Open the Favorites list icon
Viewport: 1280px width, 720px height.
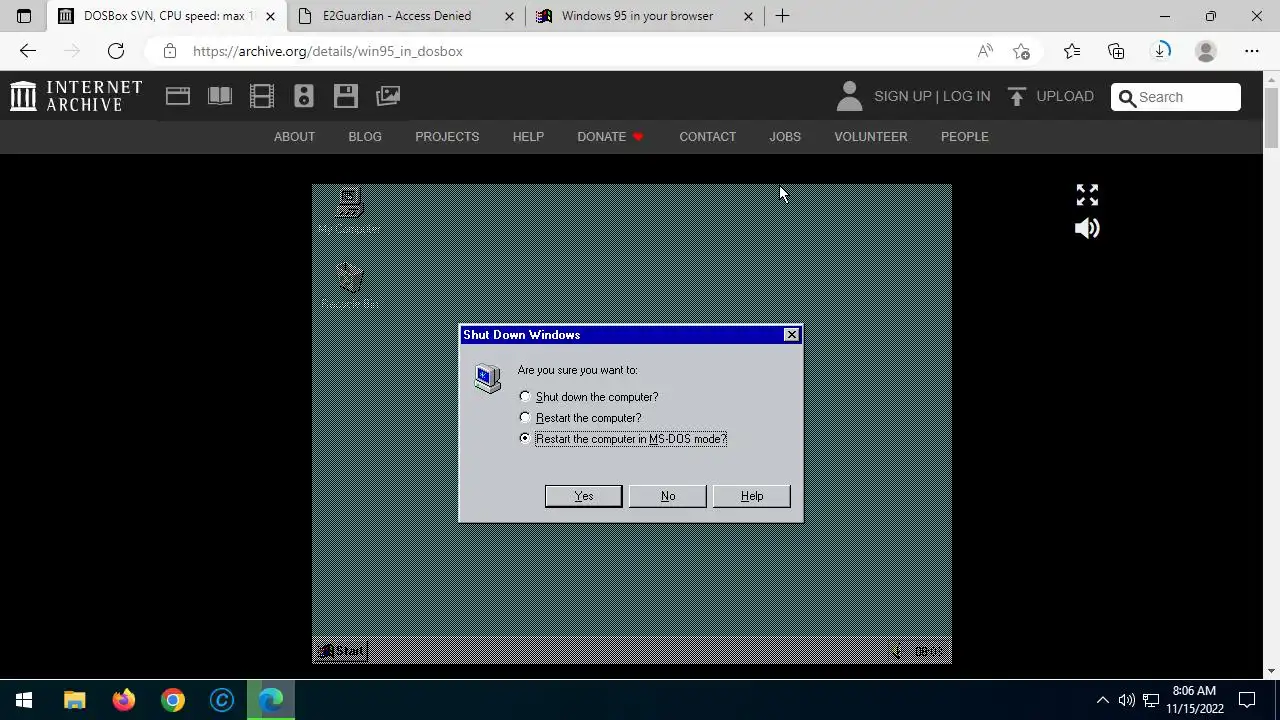(1072, 51)
